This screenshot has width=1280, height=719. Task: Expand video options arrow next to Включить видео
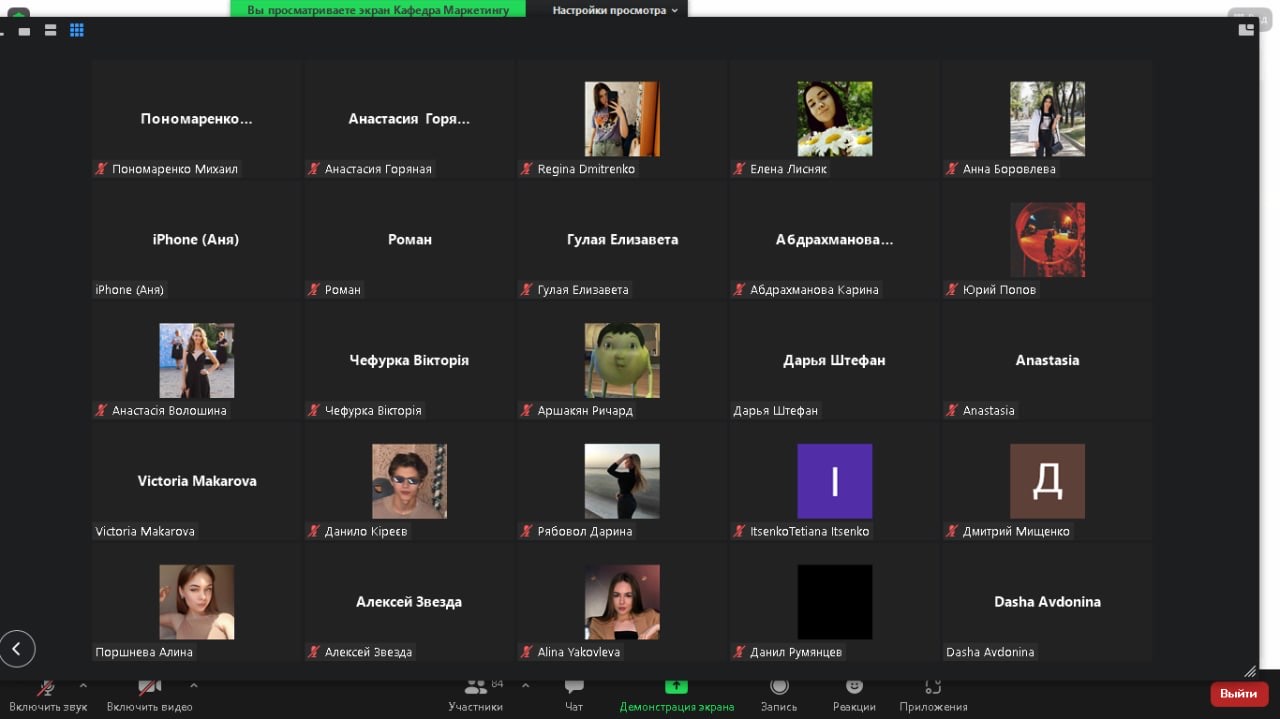point(193,686)
